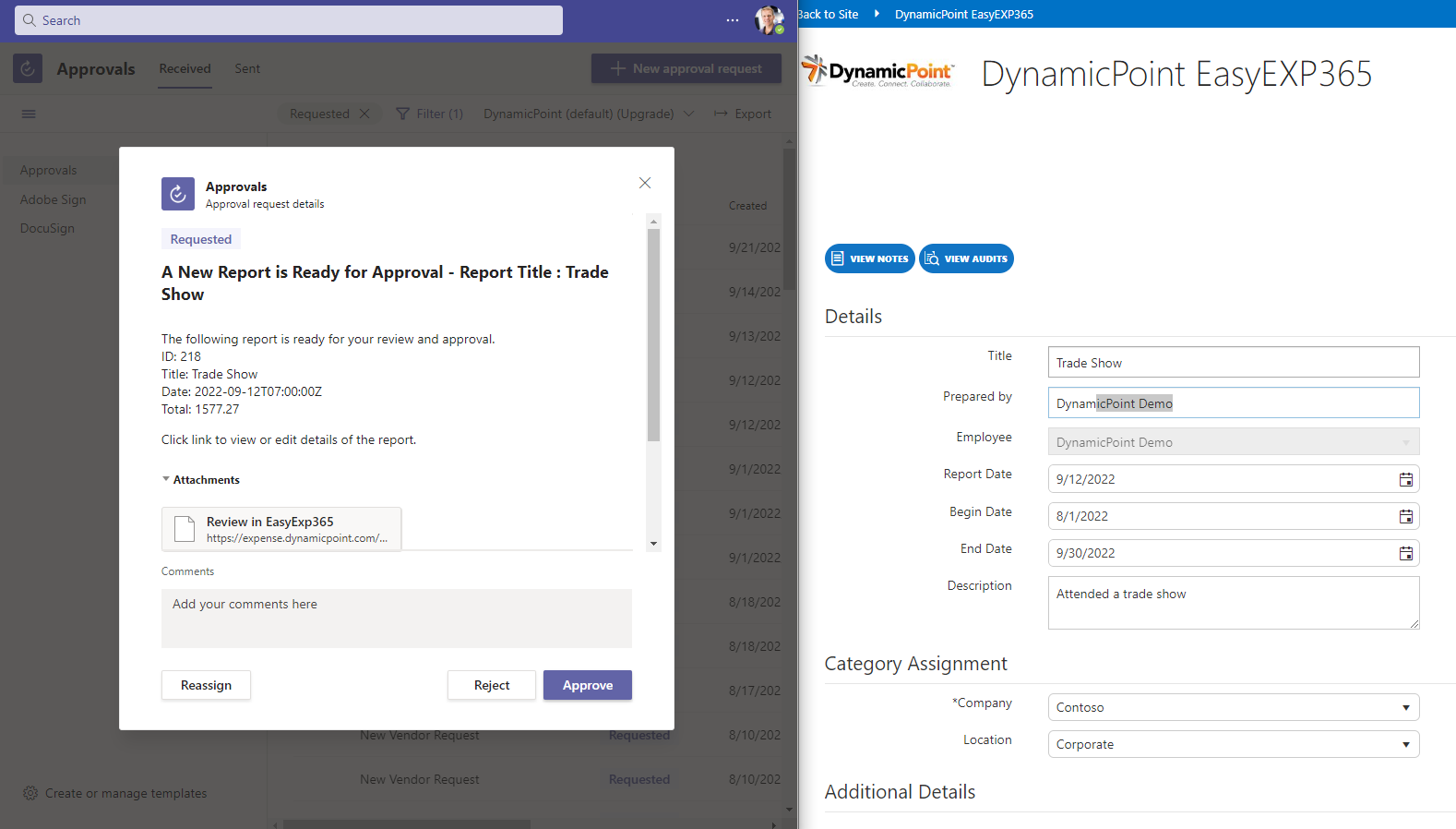Click the dialog vertical scrollbar thumb
Viewport: 1456px width, 829px height.
point(653,335)
